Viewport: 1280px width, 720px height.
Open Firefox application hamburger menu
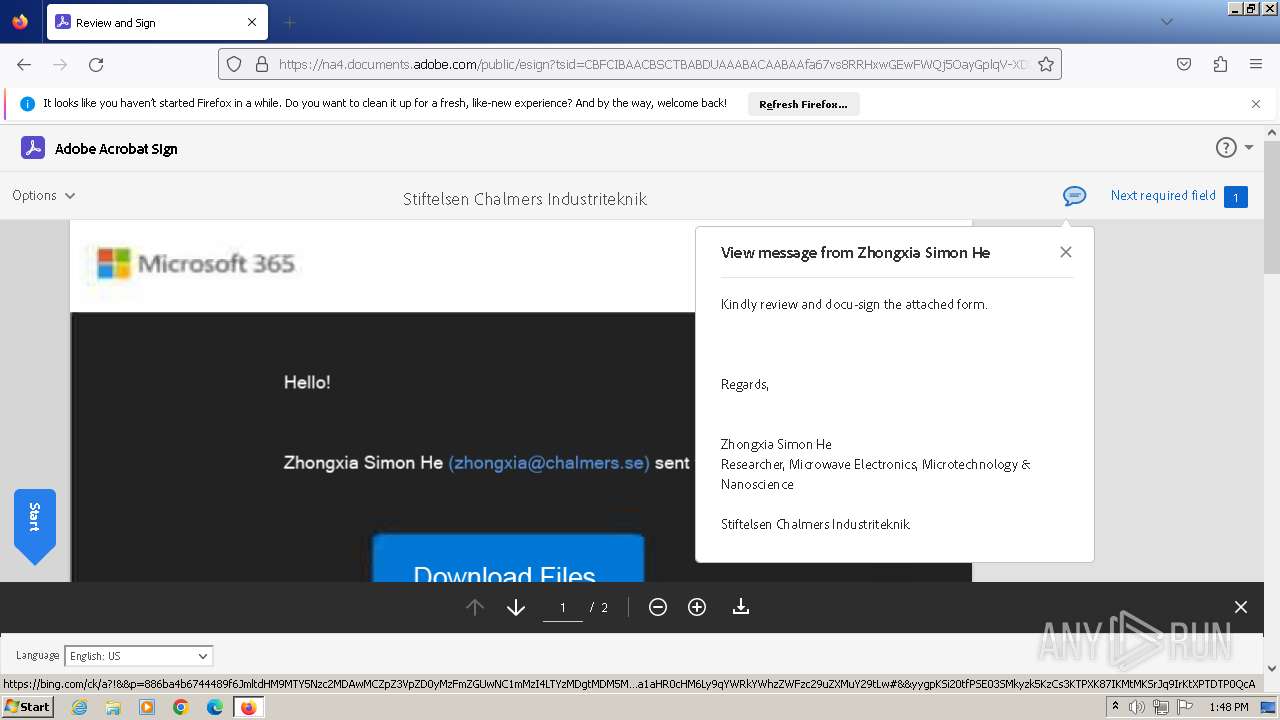pyautogui.click(x=1256, y=64)
